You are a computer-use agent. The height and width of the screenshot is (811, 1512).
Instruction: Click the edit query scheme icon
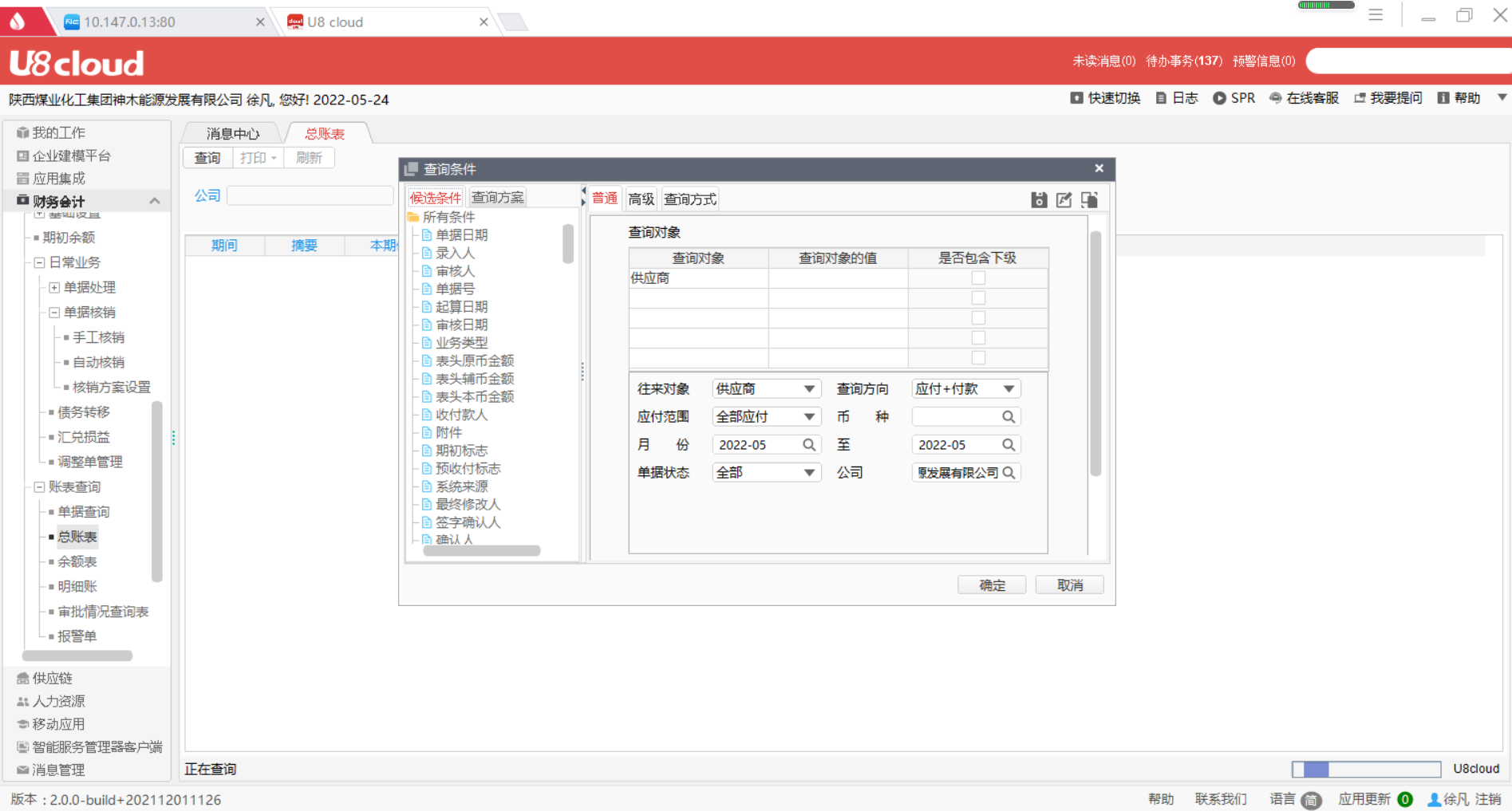(1064, 200)
